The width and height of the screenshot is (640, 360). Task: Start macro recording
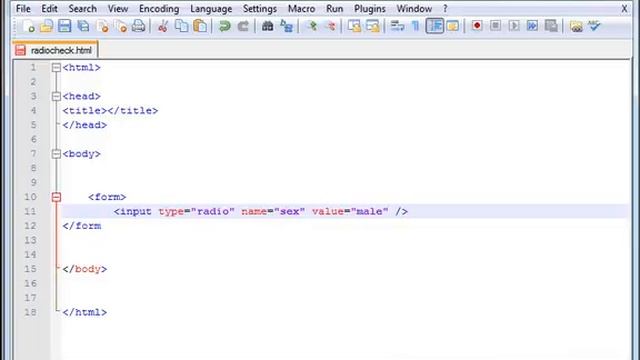[476, 26]
